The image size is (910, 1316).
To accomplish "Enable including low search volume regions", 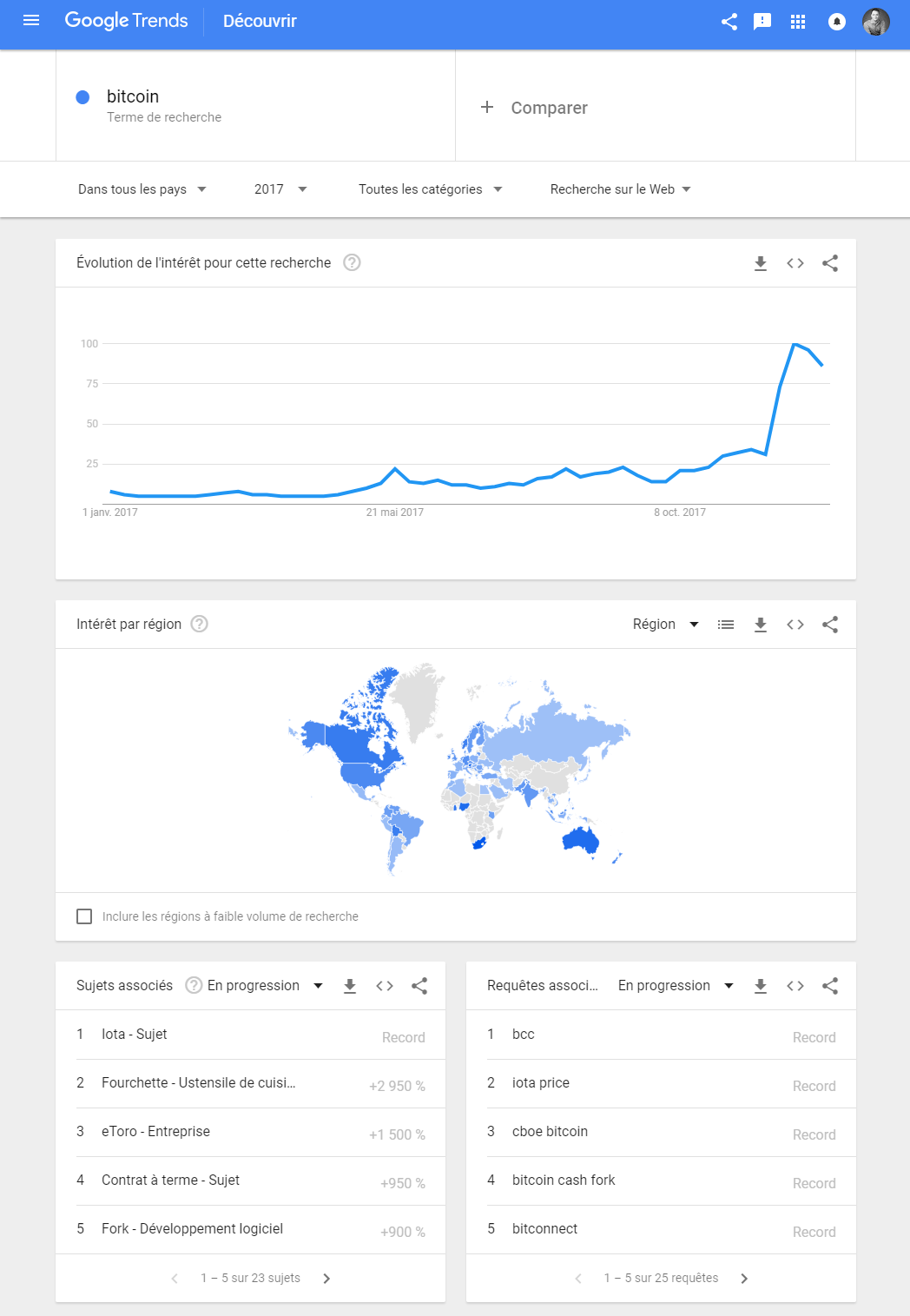I will pos(84,916).
